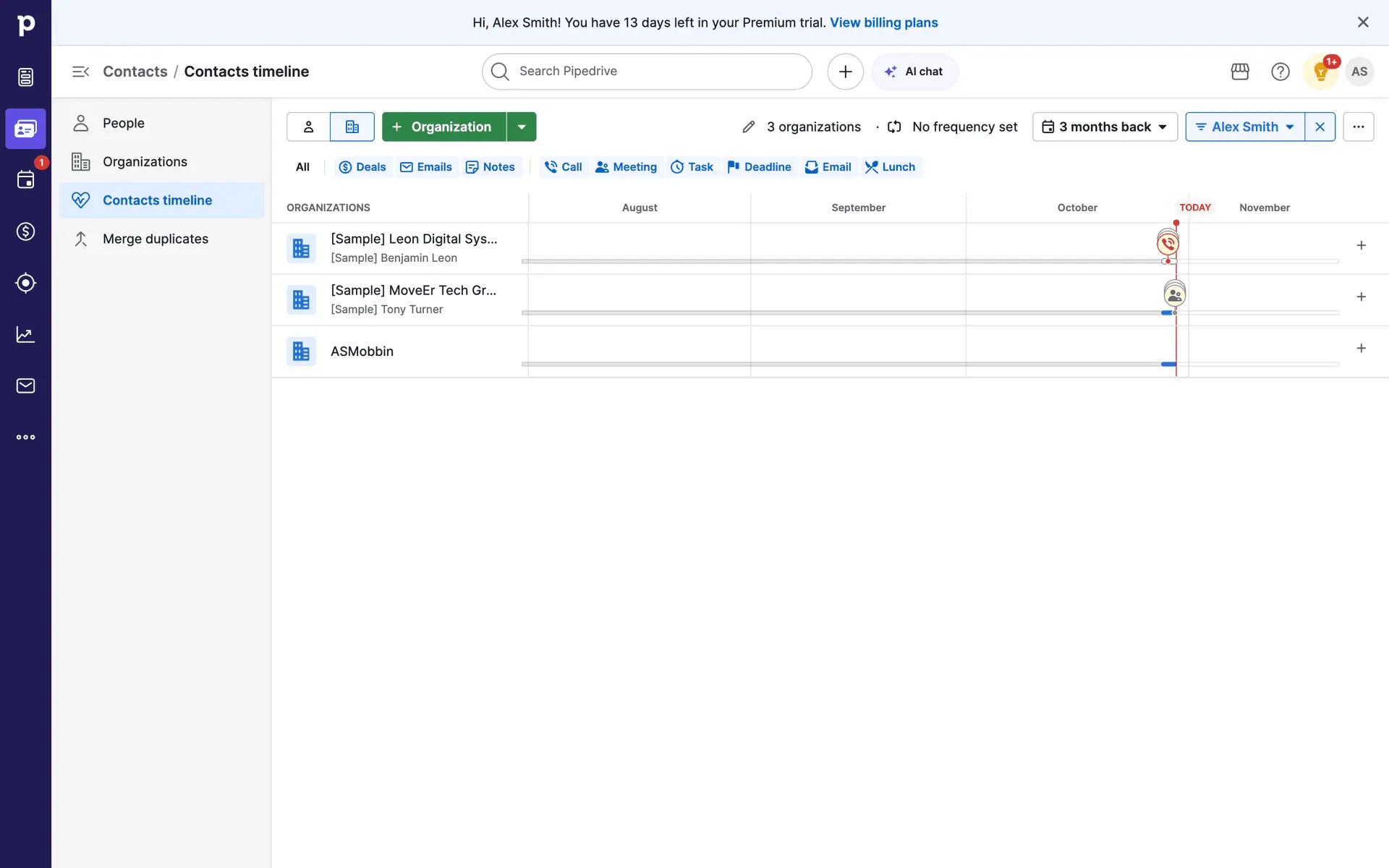Open the Insights chart icon in sidebar
This screenshot has height=868, width=1389.
[25, 334]
